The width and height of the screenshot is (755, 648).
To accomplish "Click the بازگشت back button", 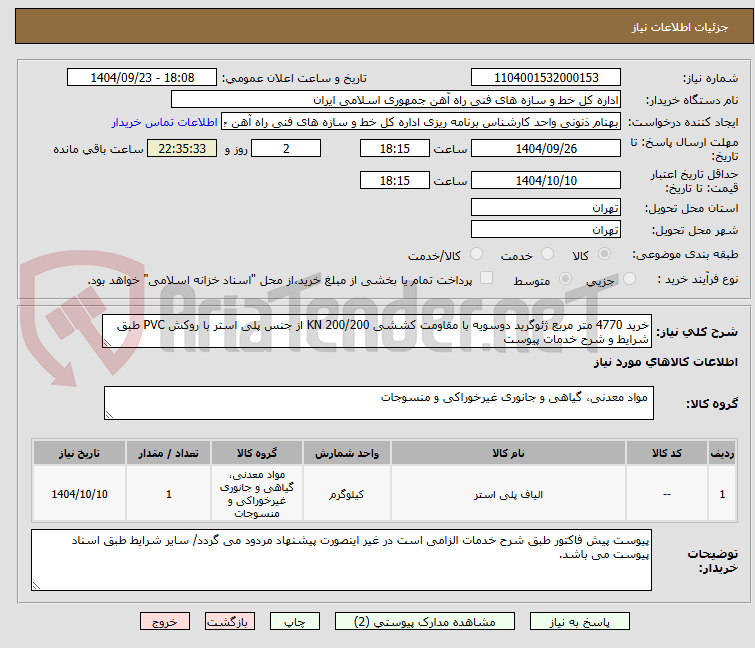I will coord(230,622).
